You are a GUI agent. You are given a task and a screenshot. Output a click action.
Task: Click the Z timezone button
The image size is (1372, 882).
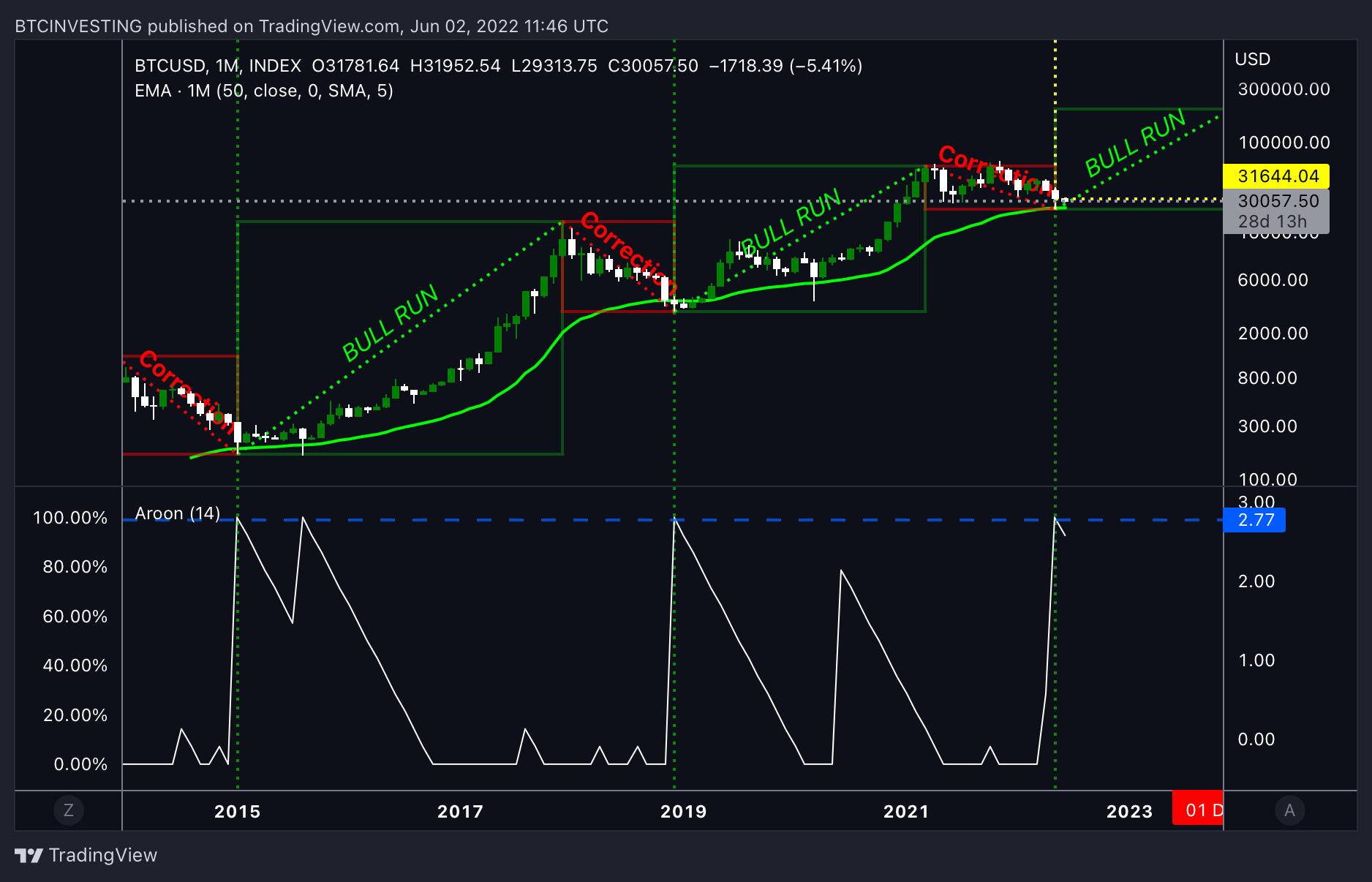(x=69, y=810)
